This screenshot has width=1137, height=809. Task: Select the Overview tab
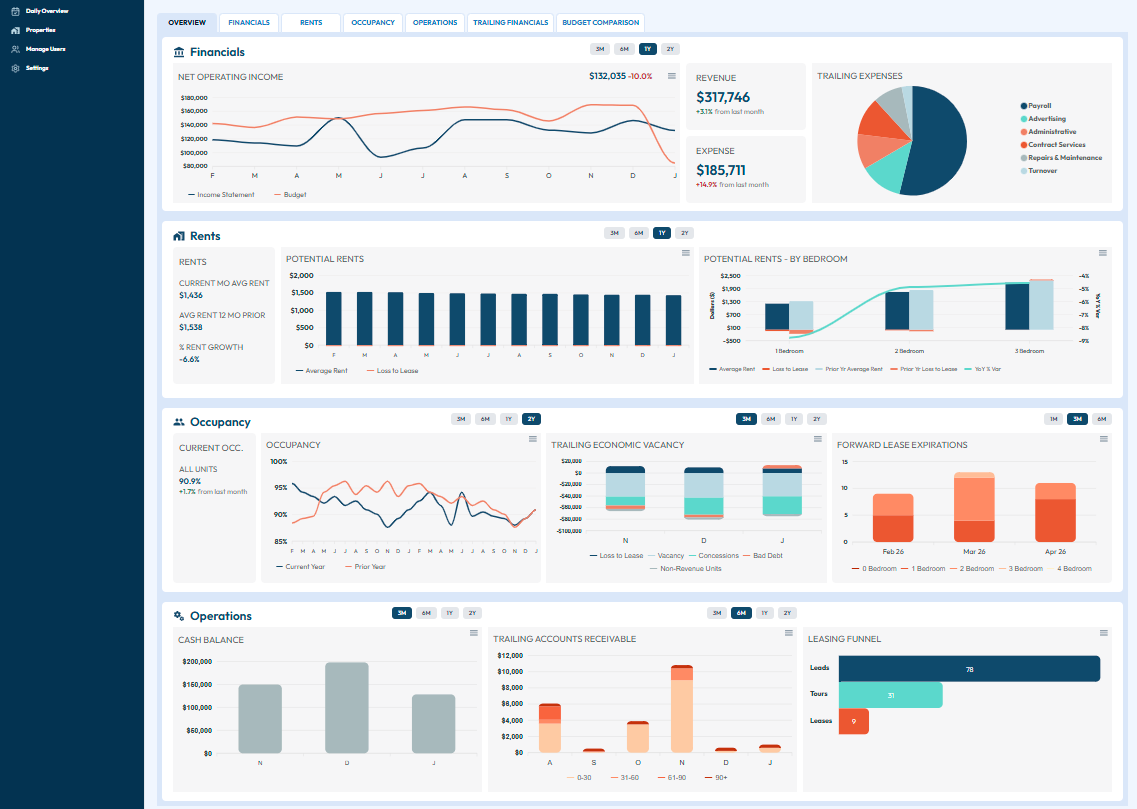187,22
